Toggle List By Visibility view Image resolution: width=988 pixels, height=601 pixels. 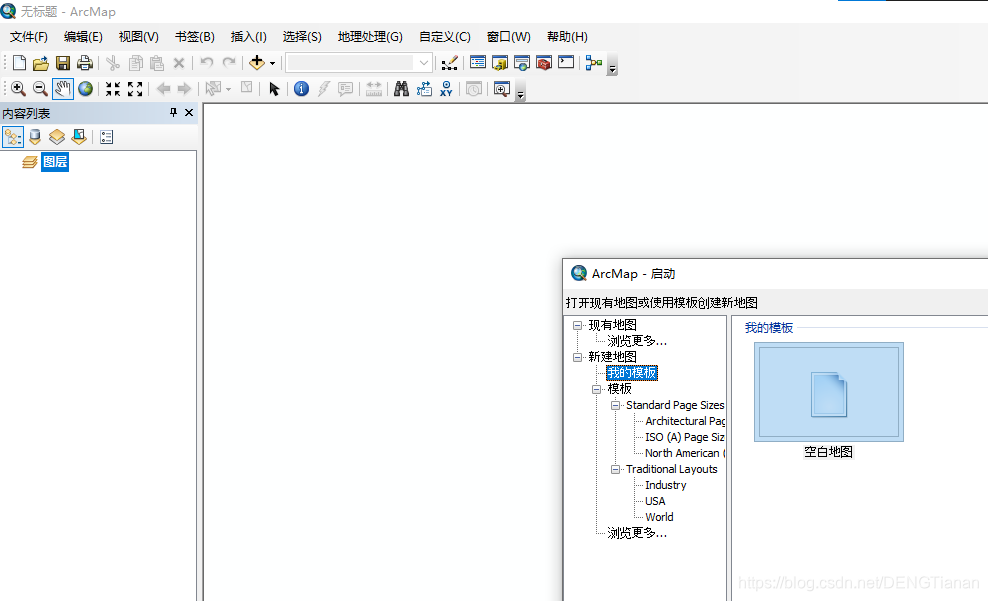57,137
